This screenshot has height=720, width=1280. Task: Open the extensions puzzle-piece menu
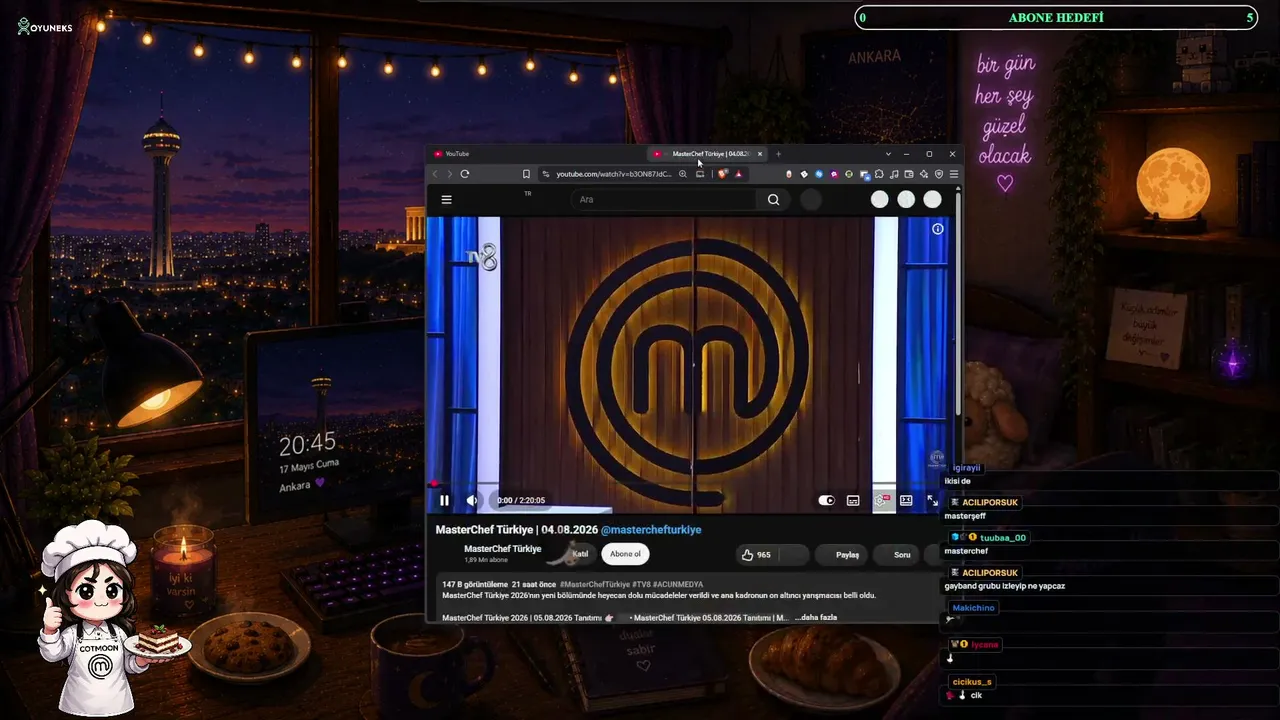pyautogui.click(x=879, y=174)
